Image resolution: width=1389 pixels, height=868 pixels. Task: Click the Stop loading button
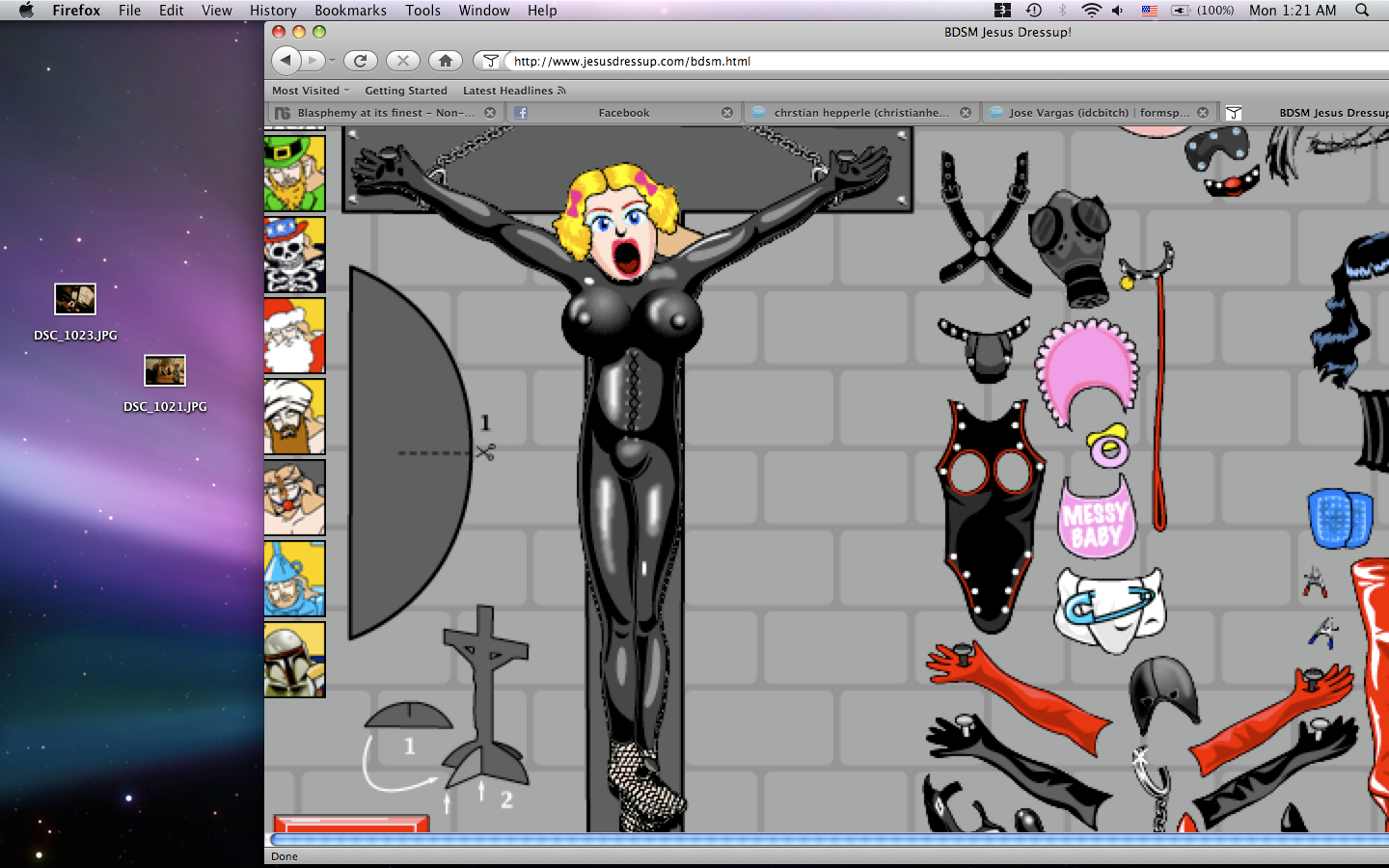tap(403, 61)
